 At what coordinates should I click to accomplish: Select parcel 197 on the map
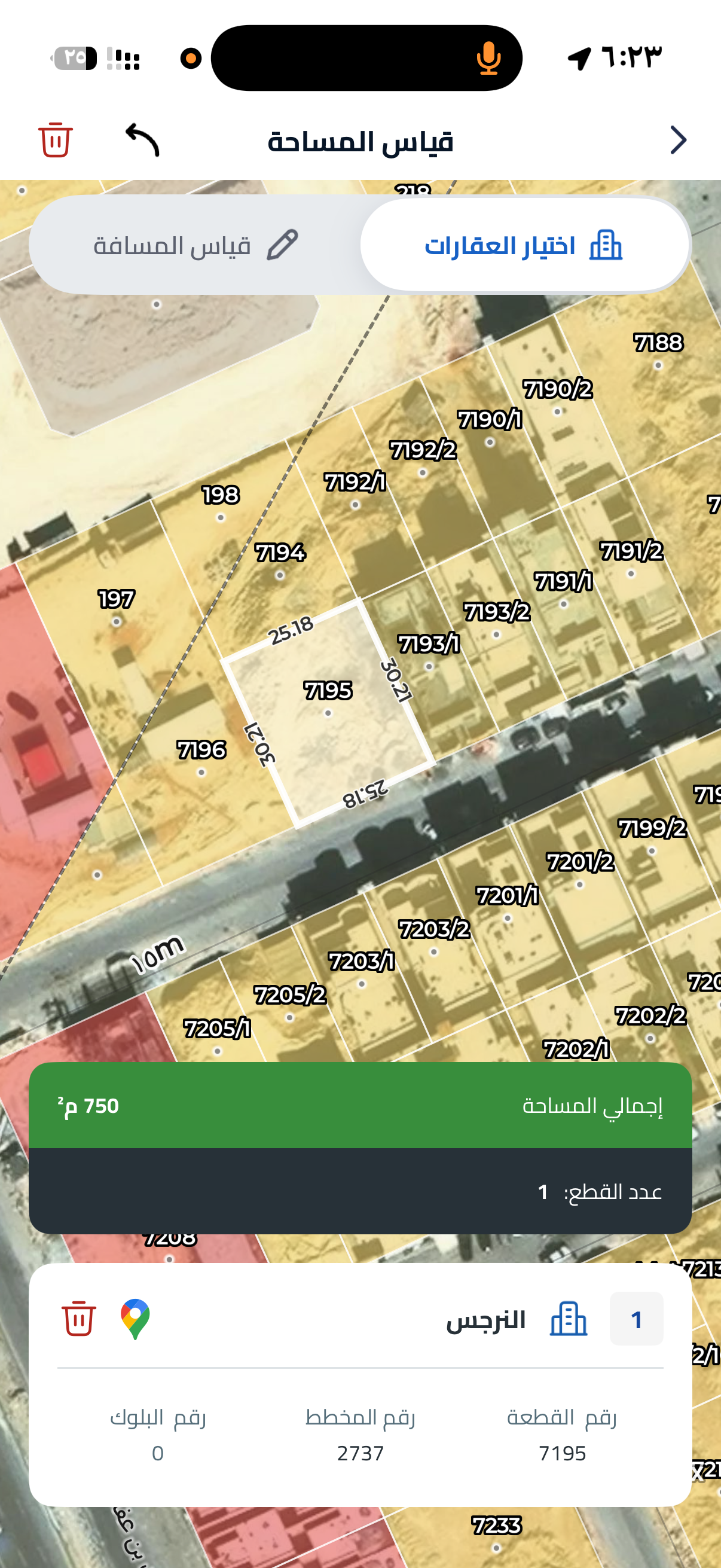[x=116, y=600]
